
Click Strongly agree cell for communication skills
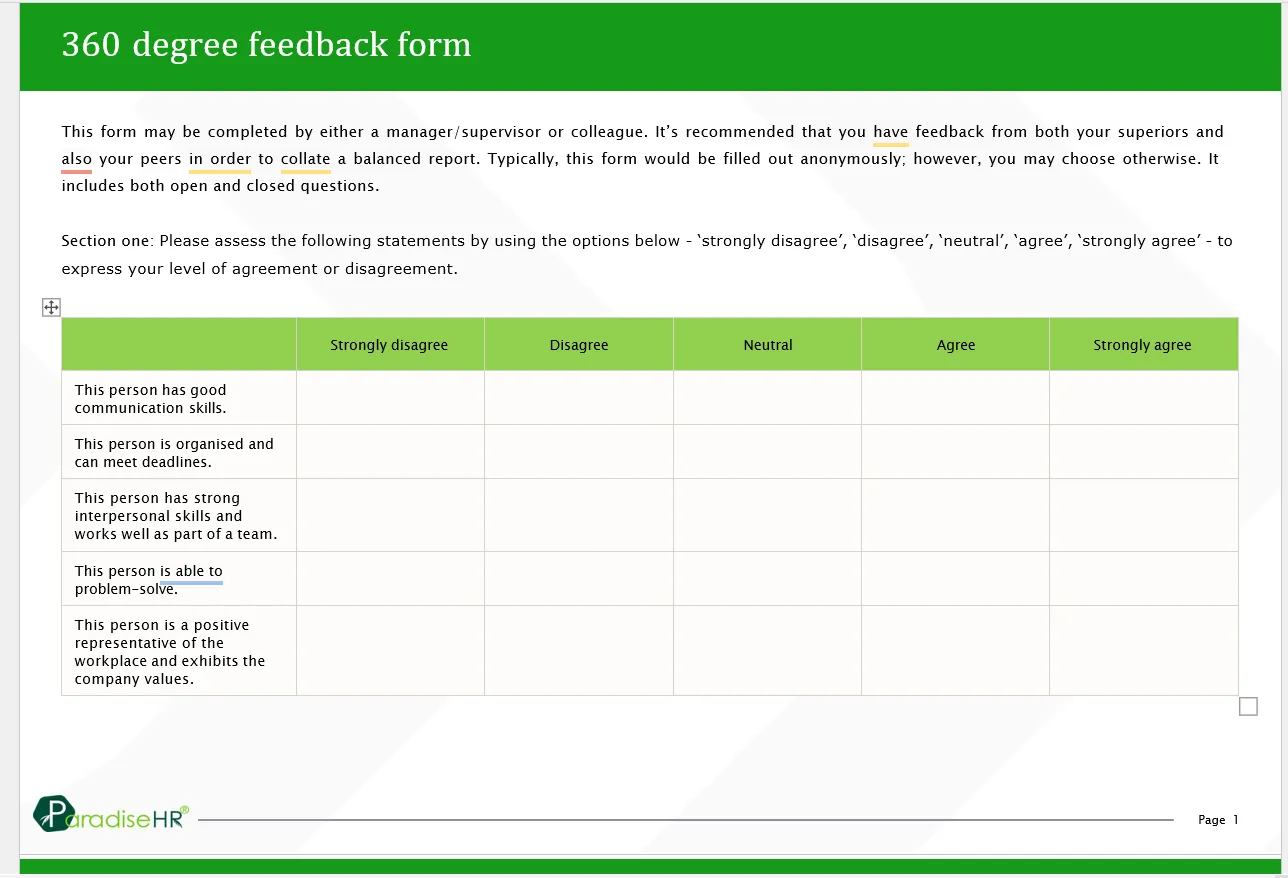(x=1143, y=398)
